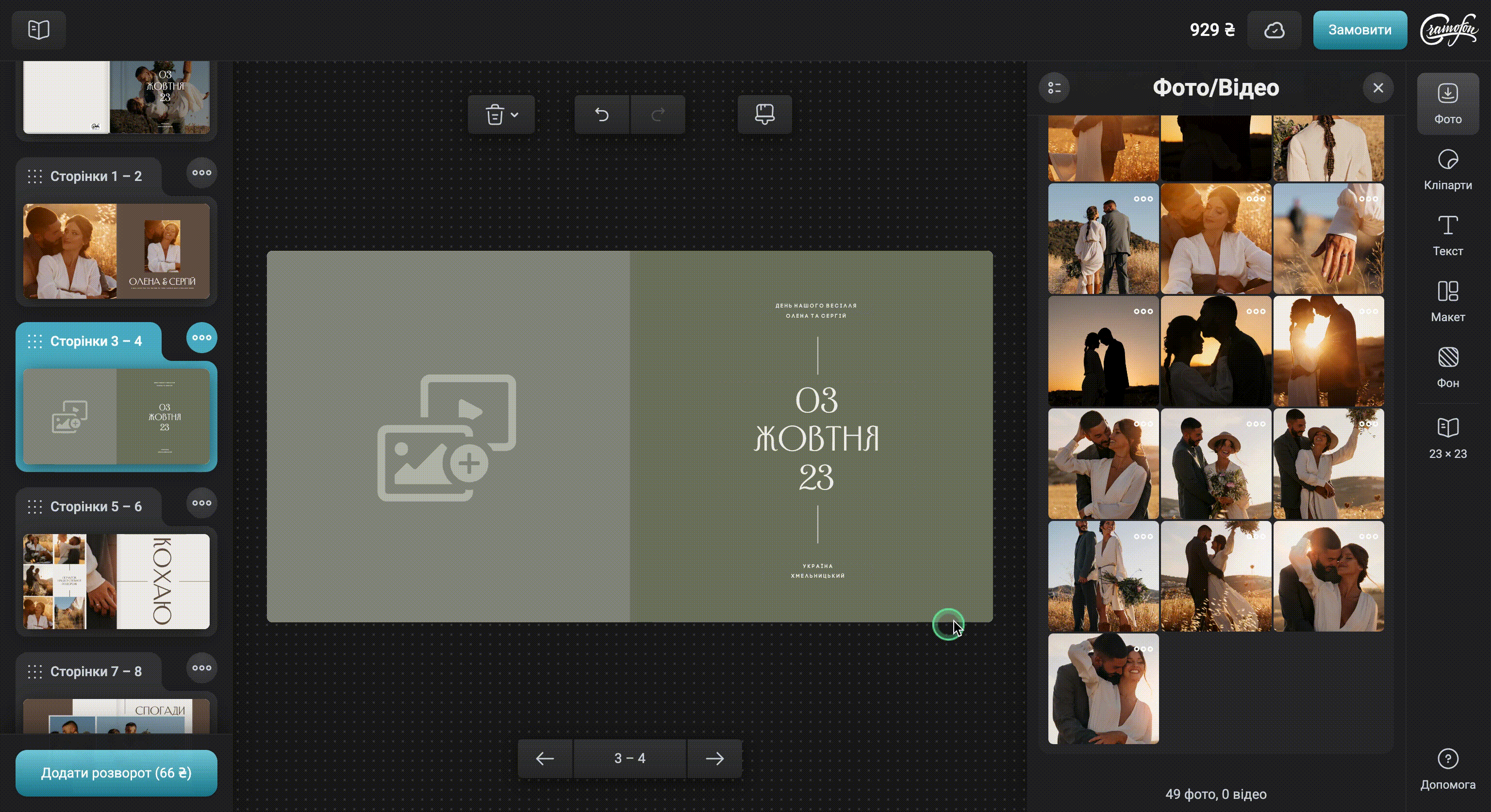Click the preview presentation icon
Image resolution: width=1491 pixels, height=812 pixels.
point(764,114)
